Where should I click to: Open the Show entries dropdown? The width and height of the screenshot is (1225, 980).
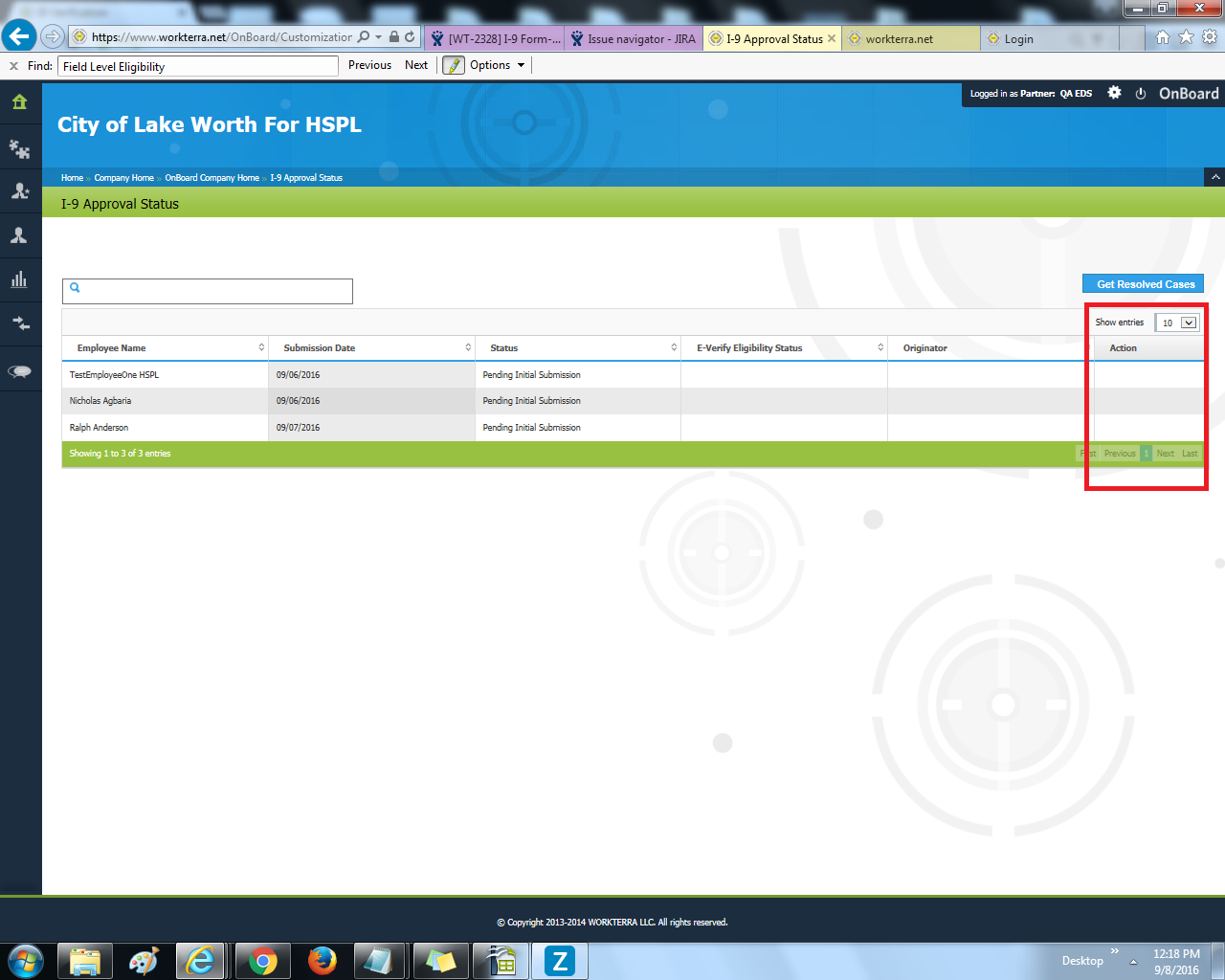click(x=1176, y=323)
